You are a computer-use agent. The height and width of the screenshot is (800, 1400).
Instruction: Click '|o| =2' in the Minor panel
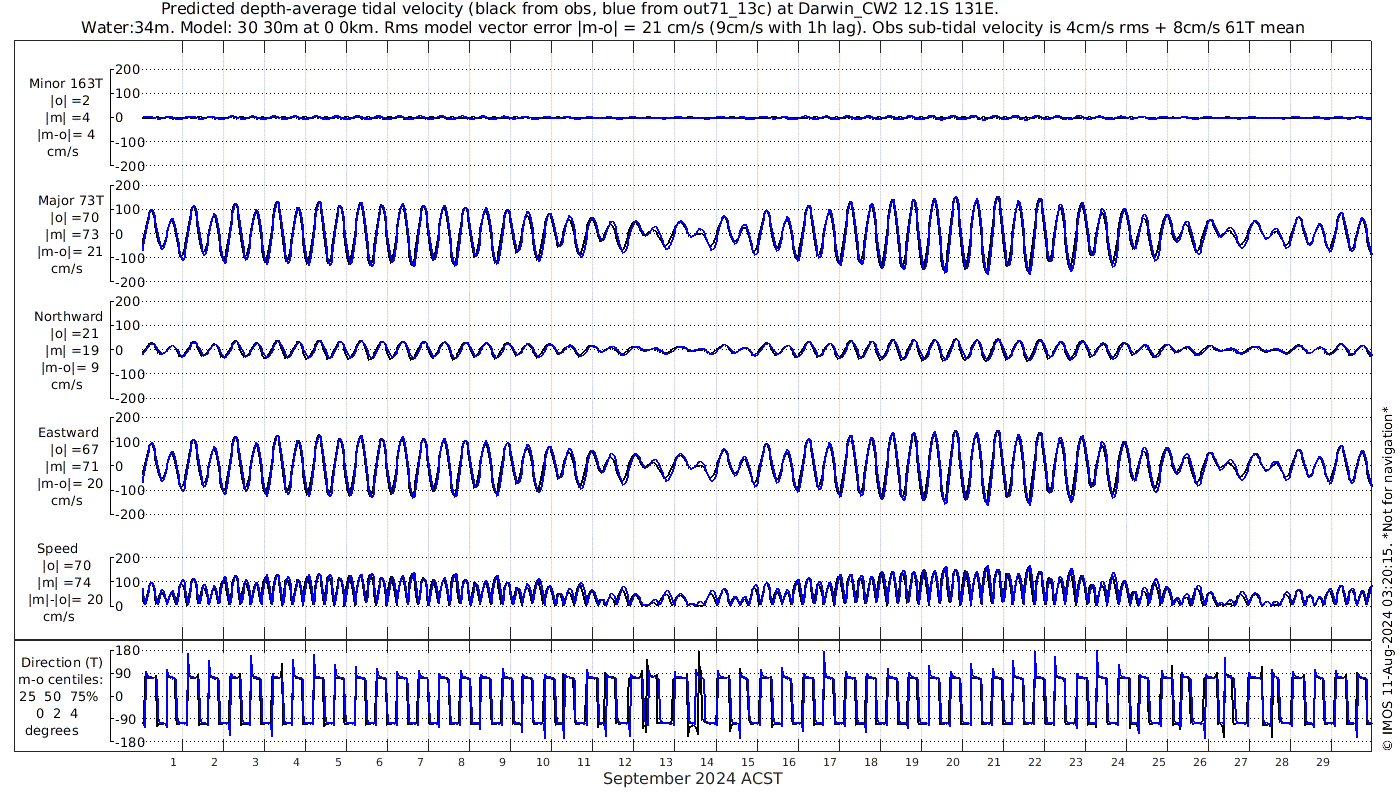[71, 101]
